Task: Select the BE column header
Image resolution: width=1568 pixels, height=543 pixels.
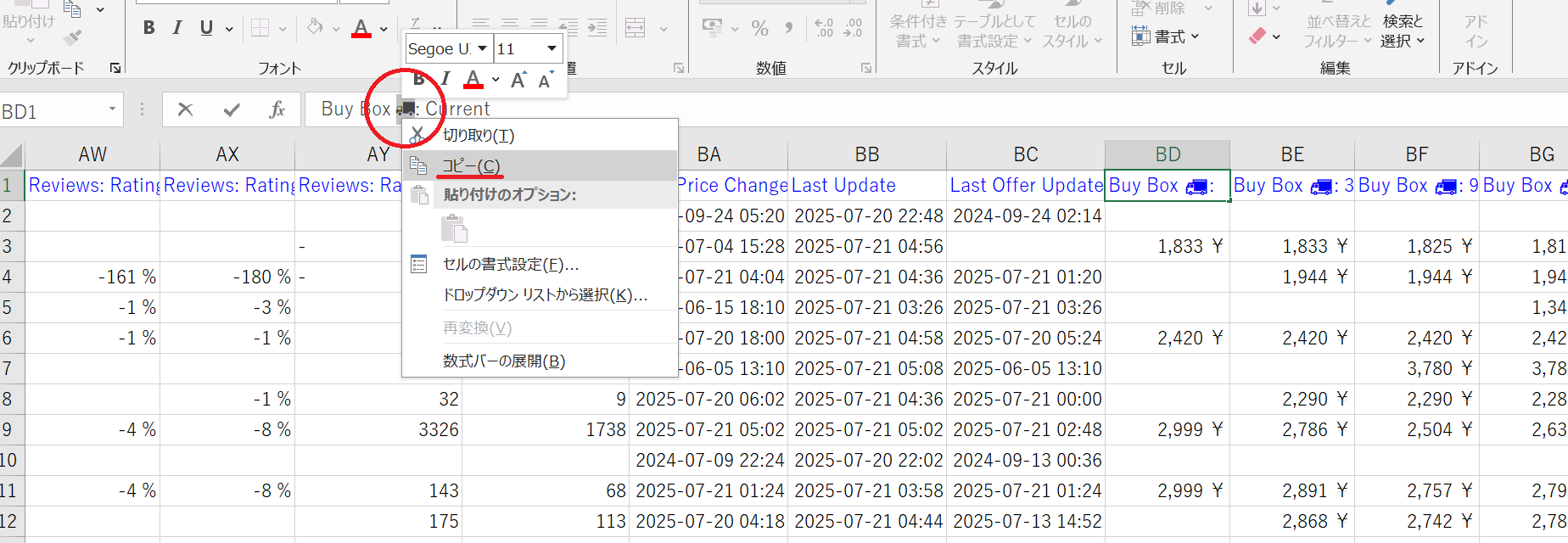Action: [x=1291, y=154]
